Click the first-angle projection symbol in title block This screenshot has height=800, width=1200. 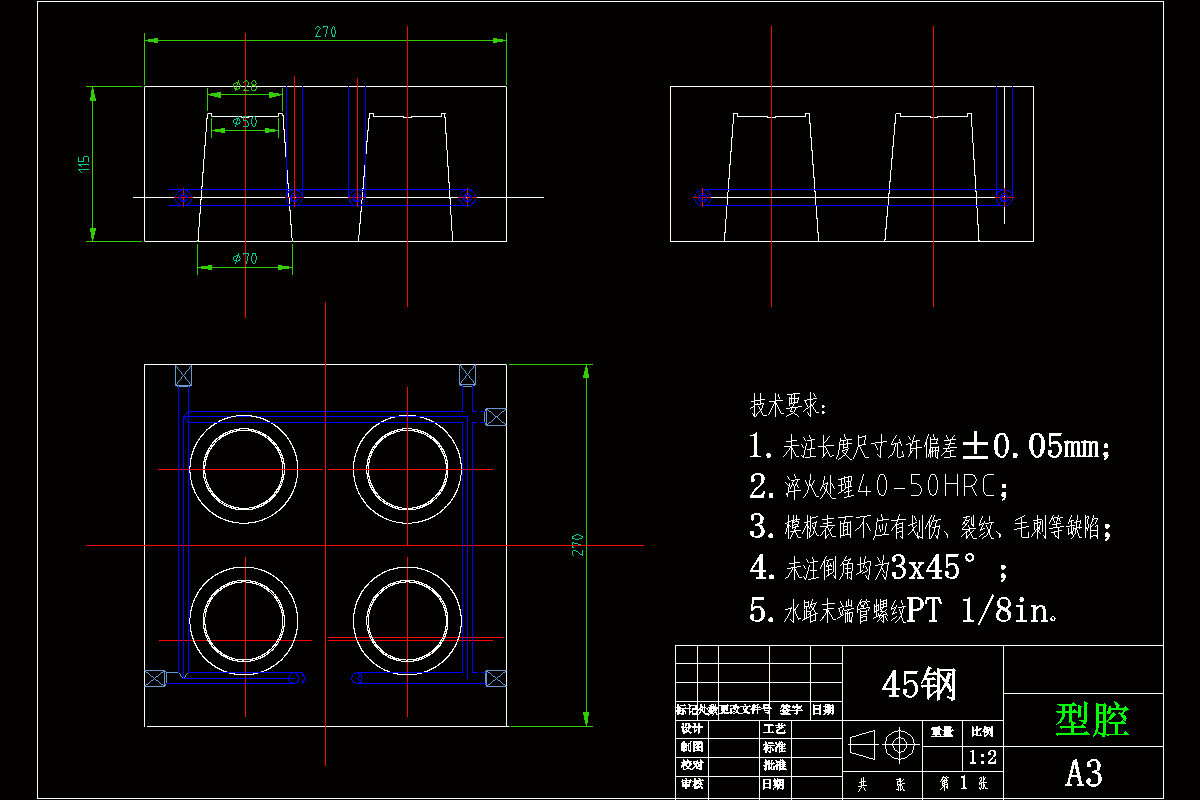click(884, 745)
